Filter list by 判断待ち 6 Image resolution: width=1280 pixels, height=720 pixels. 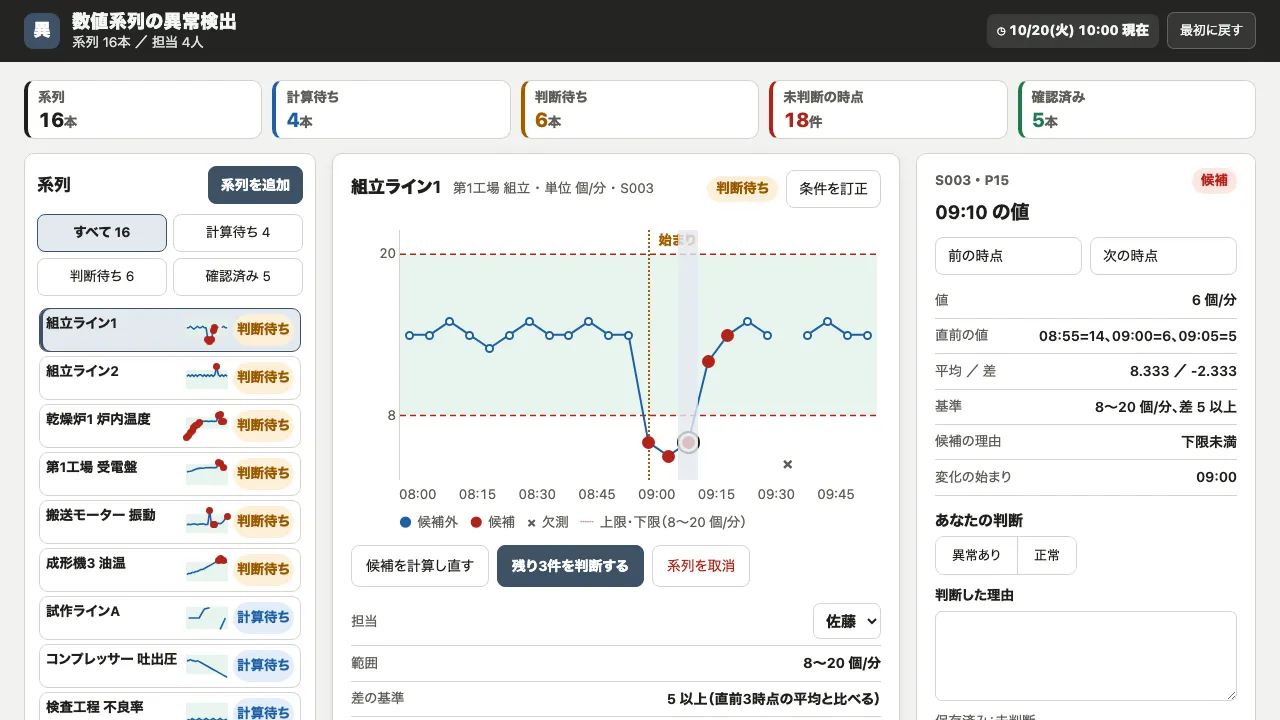[102, 277]
